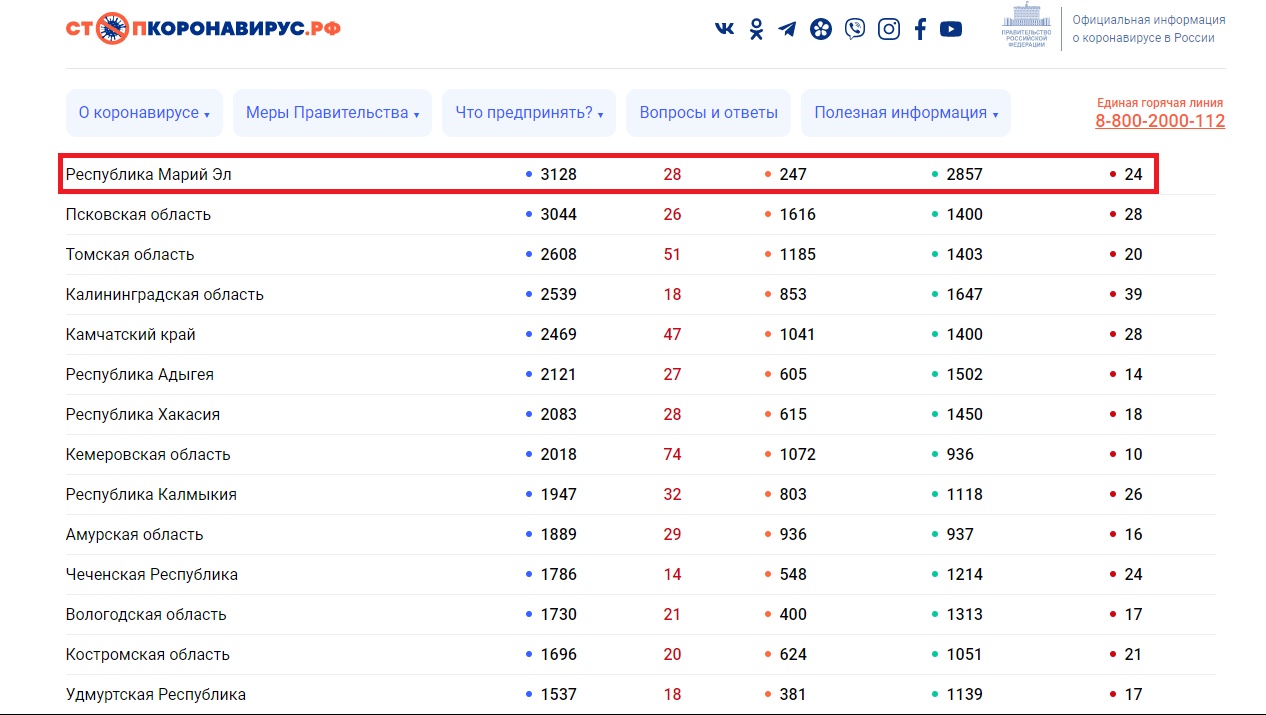Click the Instagram camera icon
Image resolution: width=1266 pixels, height=715 pixels.
888,29
